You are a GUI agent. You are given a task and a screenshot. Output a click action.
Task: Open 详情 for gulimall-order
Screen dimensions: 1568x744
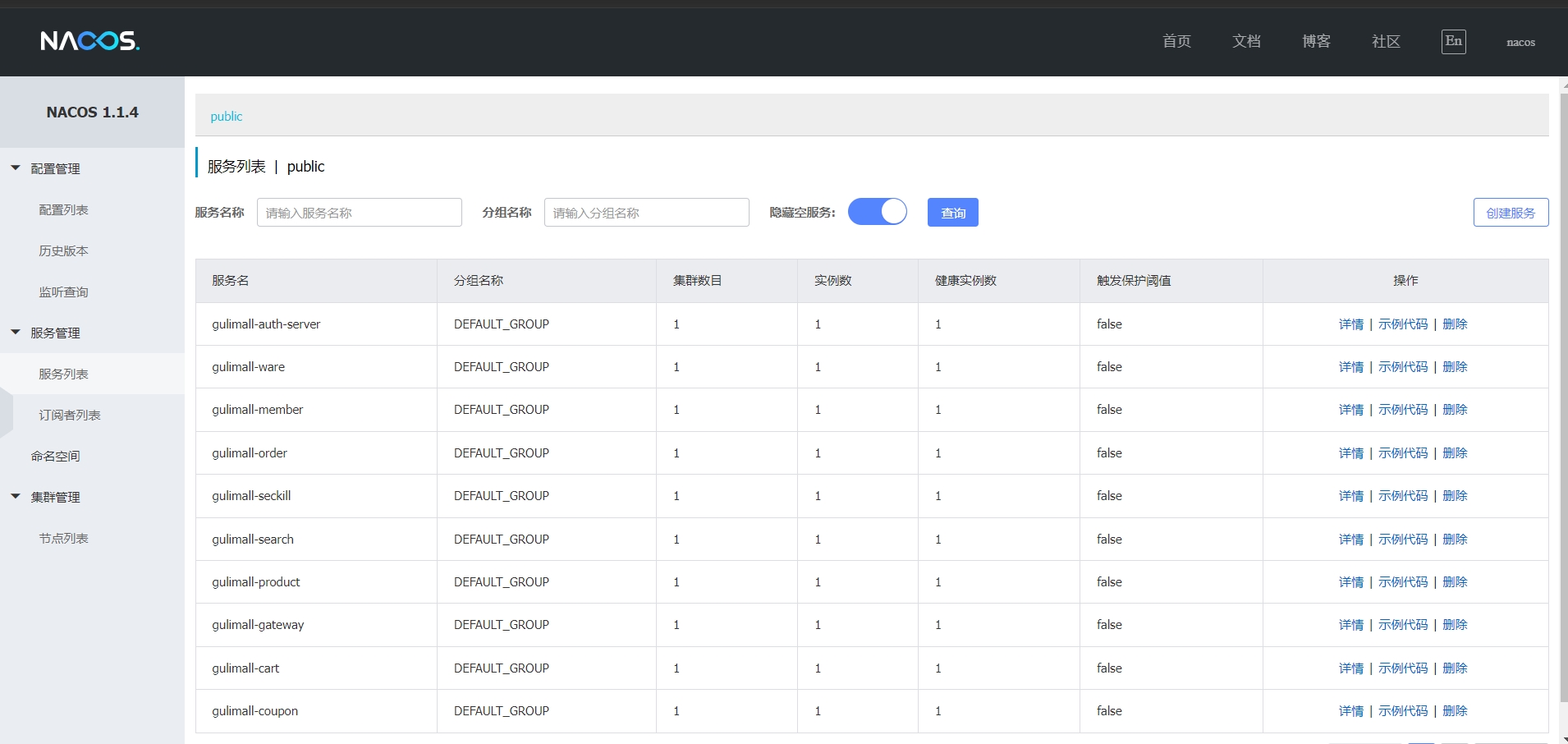(x=1351, y=453)
